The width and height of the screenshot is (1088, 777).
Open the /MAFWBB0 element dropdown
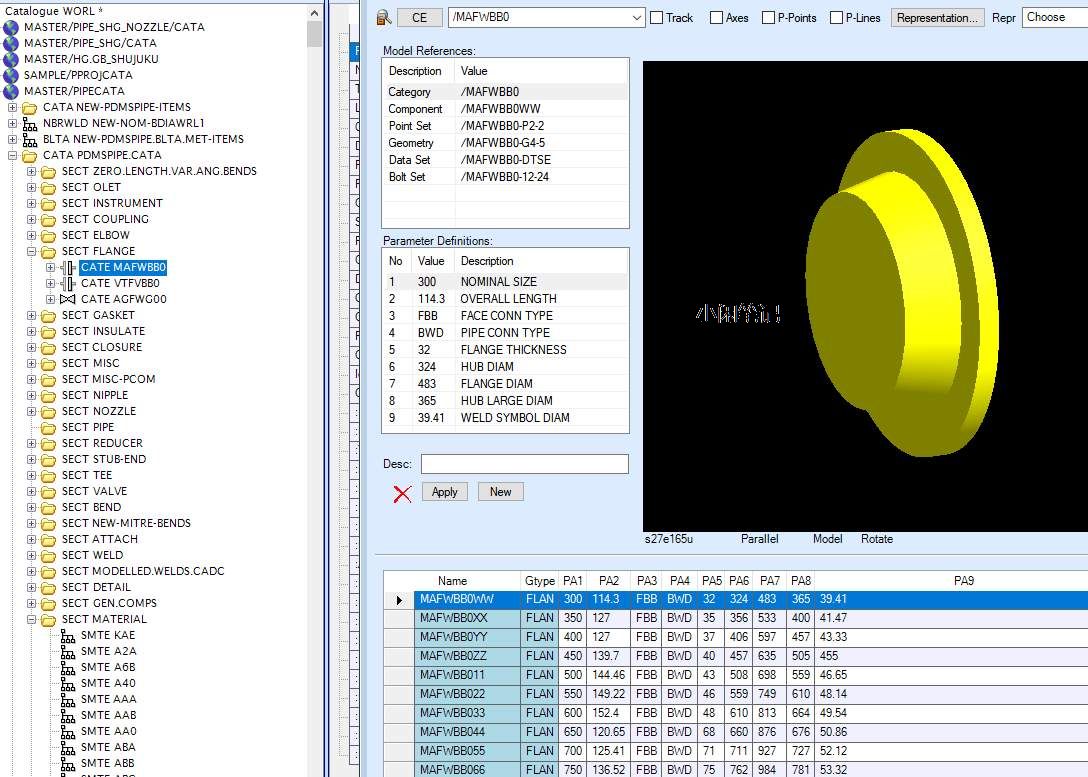click(x=637, y=18)
